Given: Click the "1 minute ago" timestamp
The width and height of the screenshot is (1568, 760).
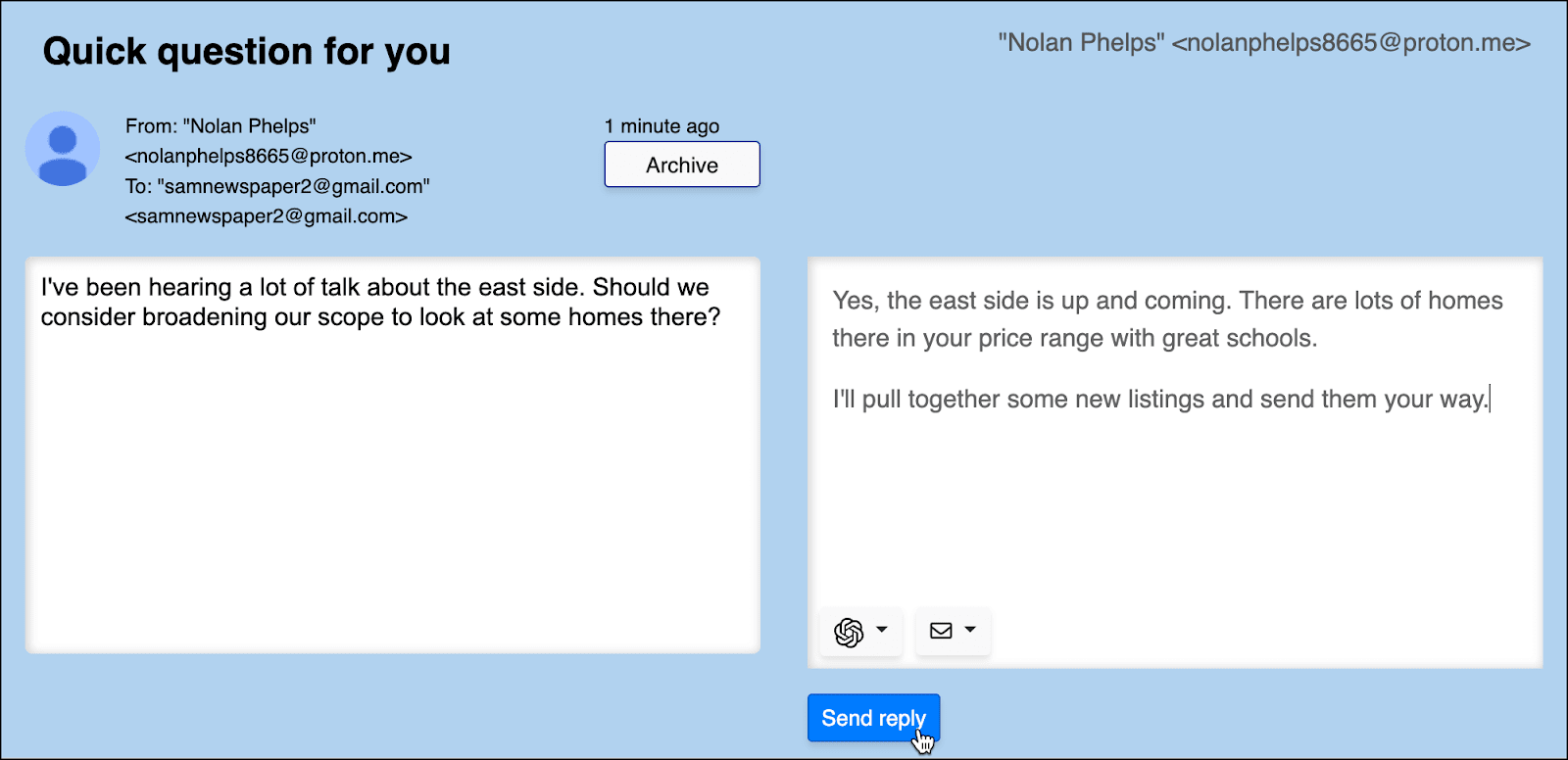Looking at the screenshot, I should 661,126.
